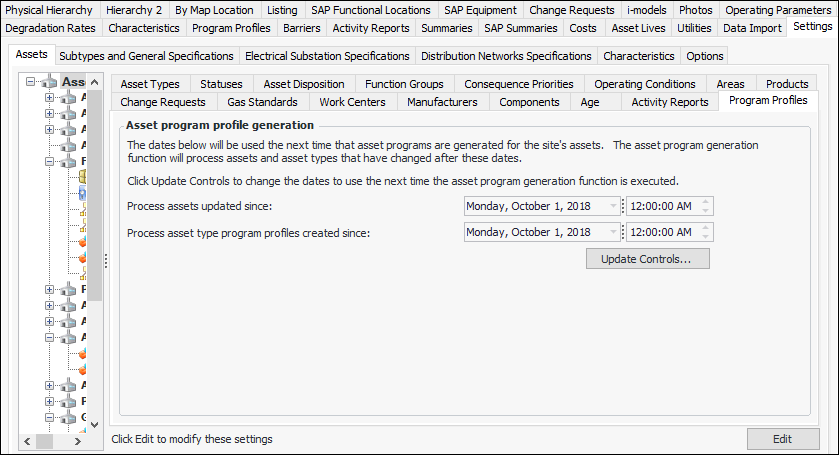Image resolution: width=839 pixels, height=455 pixels.
Task: Collapse the root Assets tree node
Action: point(32,82)
